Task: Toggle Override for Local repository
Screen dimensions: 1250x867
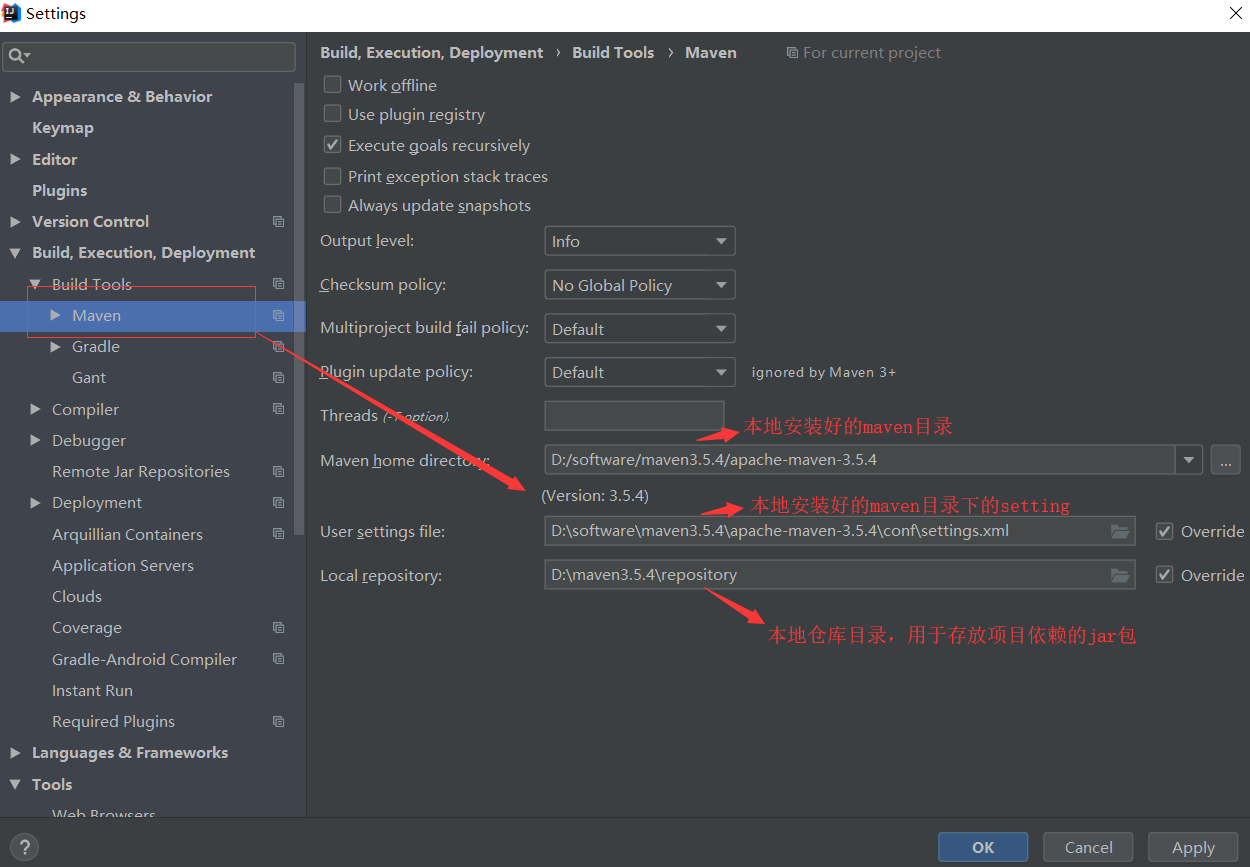Action: pos(1164,575)
